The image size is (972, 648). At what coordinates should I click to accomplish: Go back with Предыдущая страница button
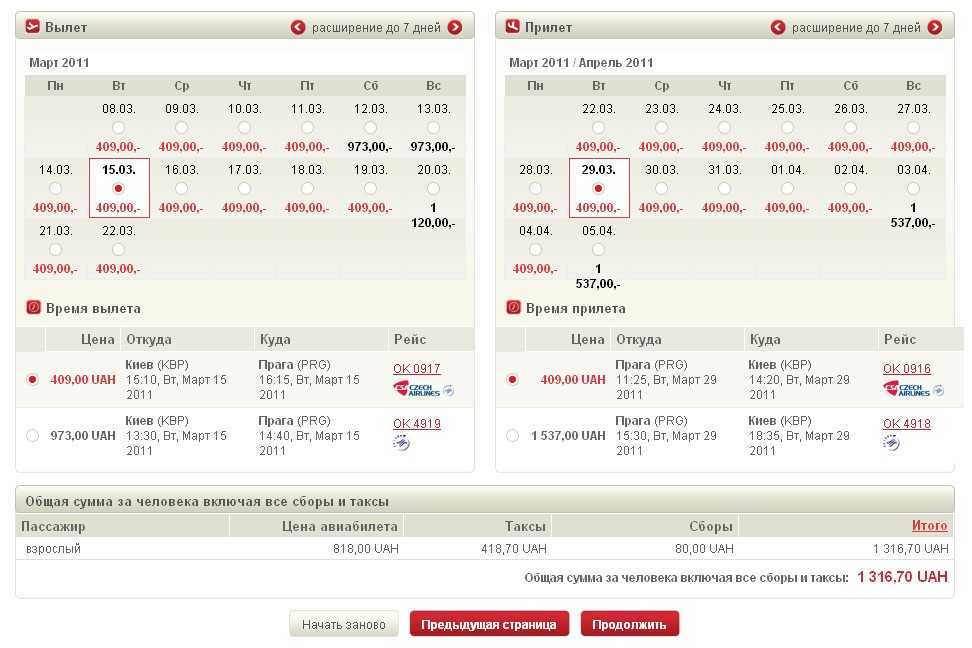[x=489, y=624]
